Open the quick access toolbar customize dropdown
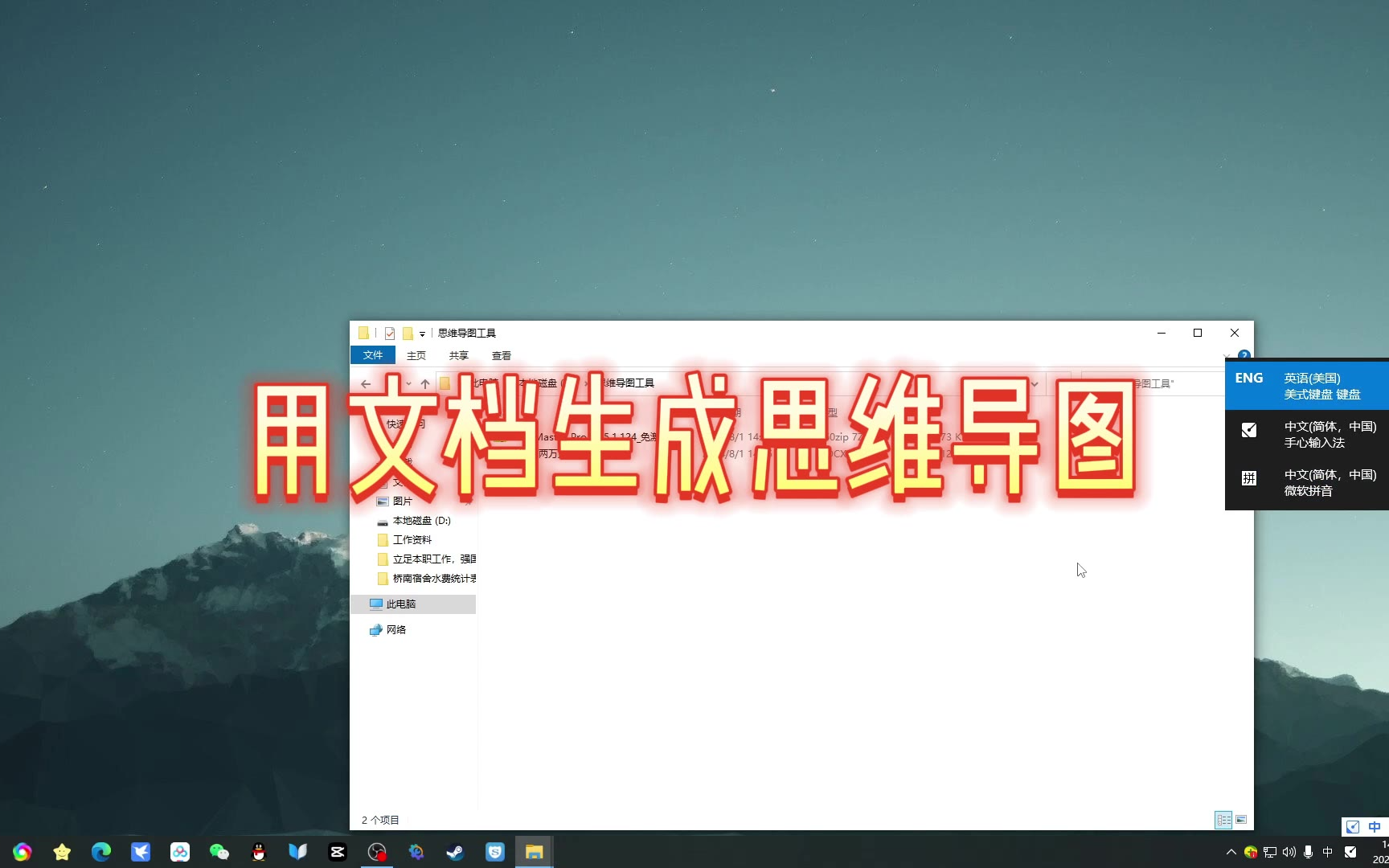 click(x=422, y=334)
